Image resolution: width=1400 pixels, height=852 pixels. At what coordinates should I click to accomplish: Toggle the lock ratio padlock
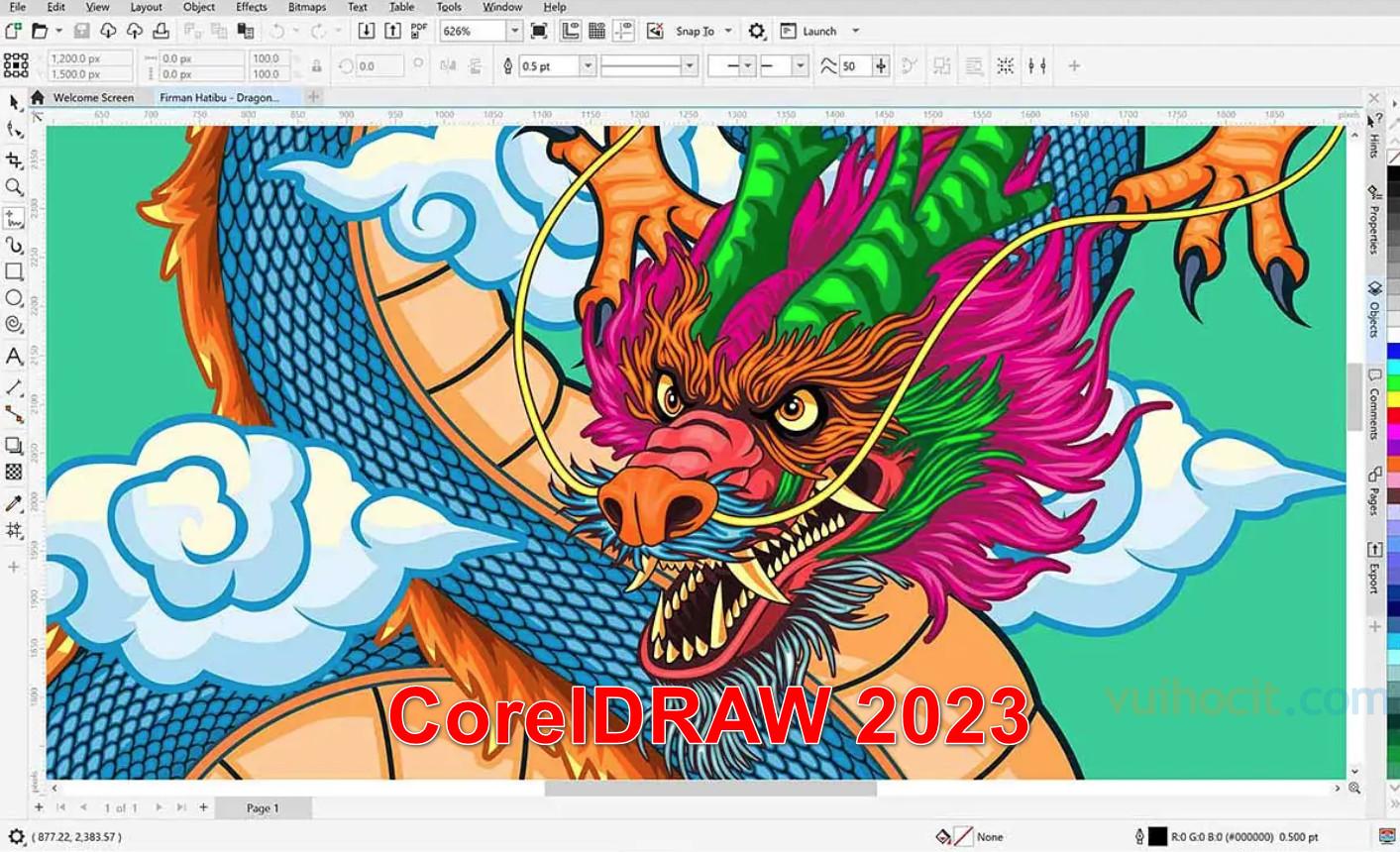point(316,66)
